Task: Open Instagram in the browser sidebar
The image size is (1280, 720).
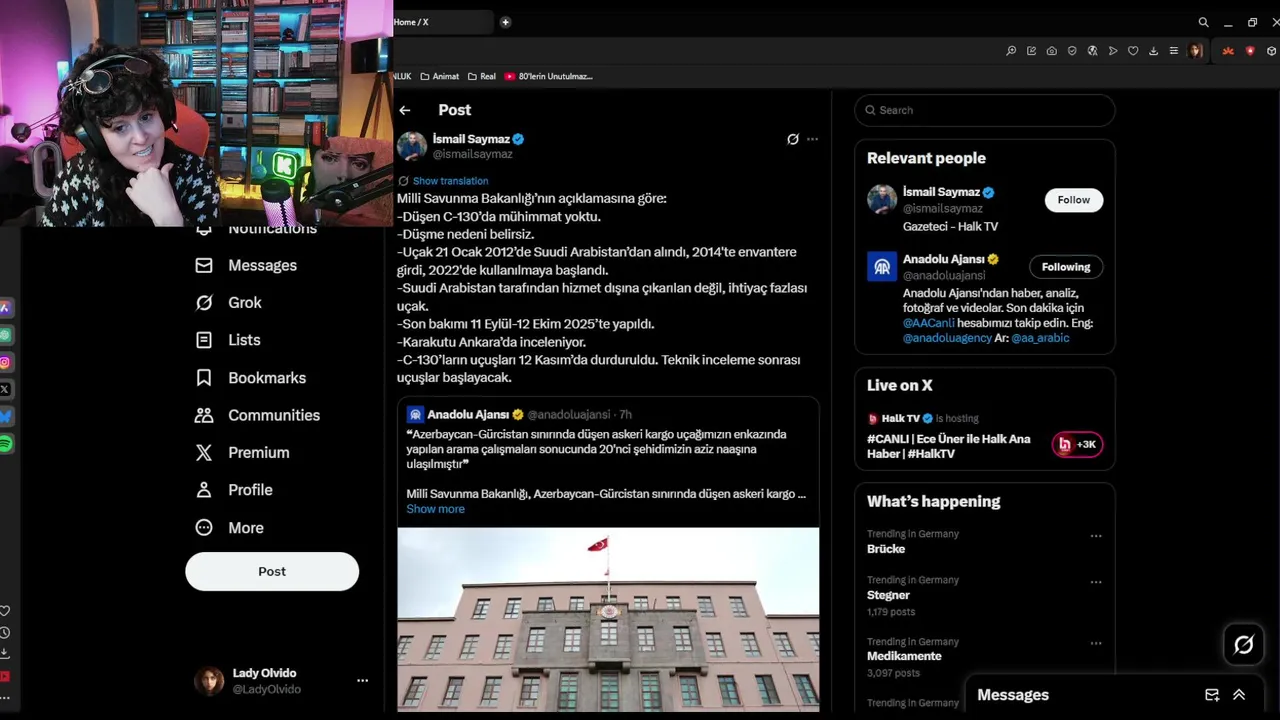Action: (x=5, y=362)
